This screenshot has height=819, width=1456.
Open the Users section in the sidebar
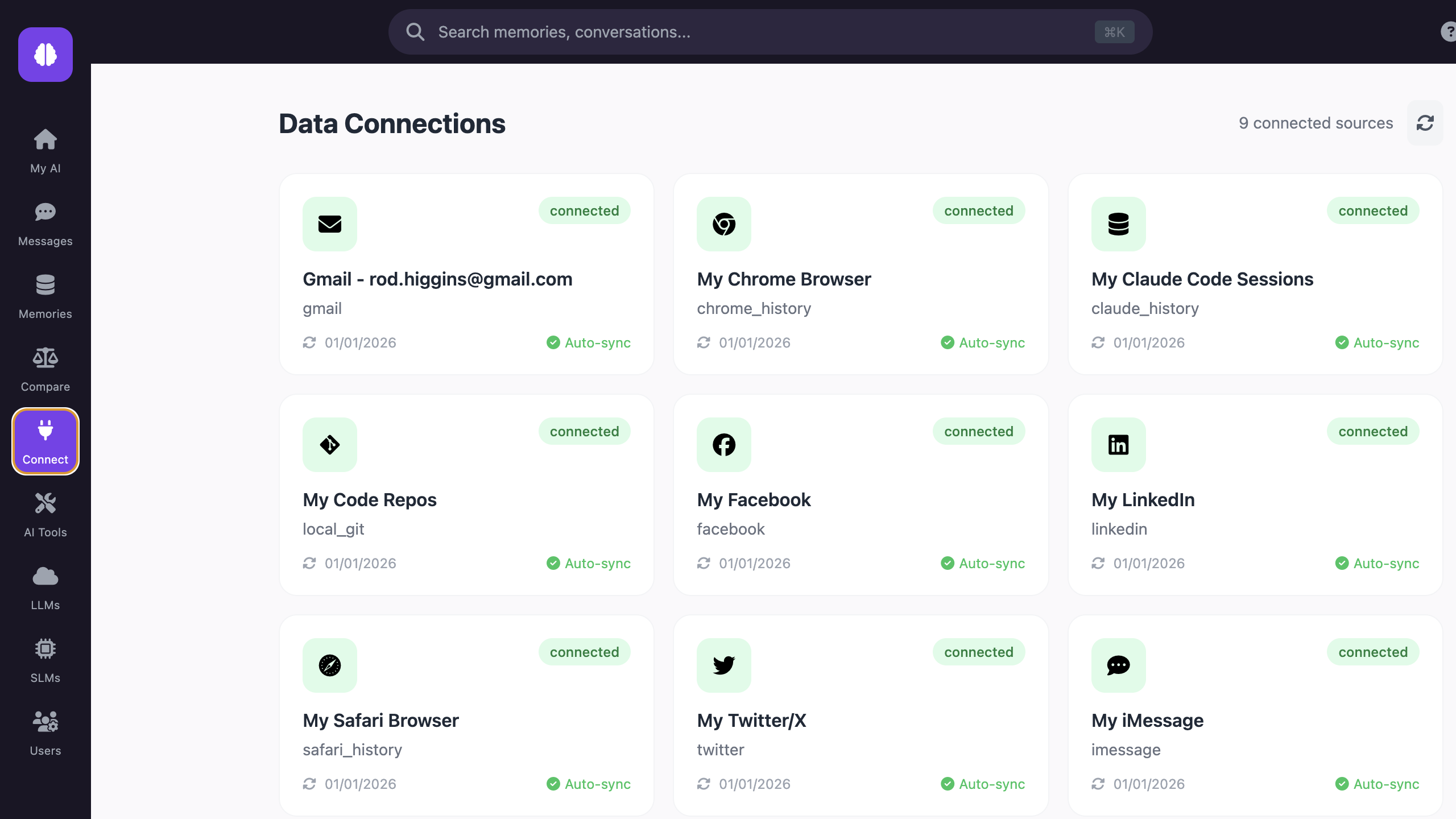pos(45,733)
